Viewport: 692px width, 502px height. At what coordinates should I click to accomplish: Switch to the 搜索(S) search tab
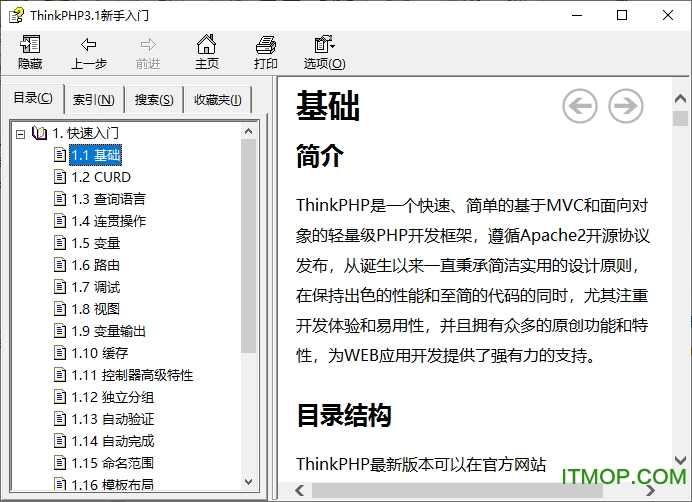point(154,100)
